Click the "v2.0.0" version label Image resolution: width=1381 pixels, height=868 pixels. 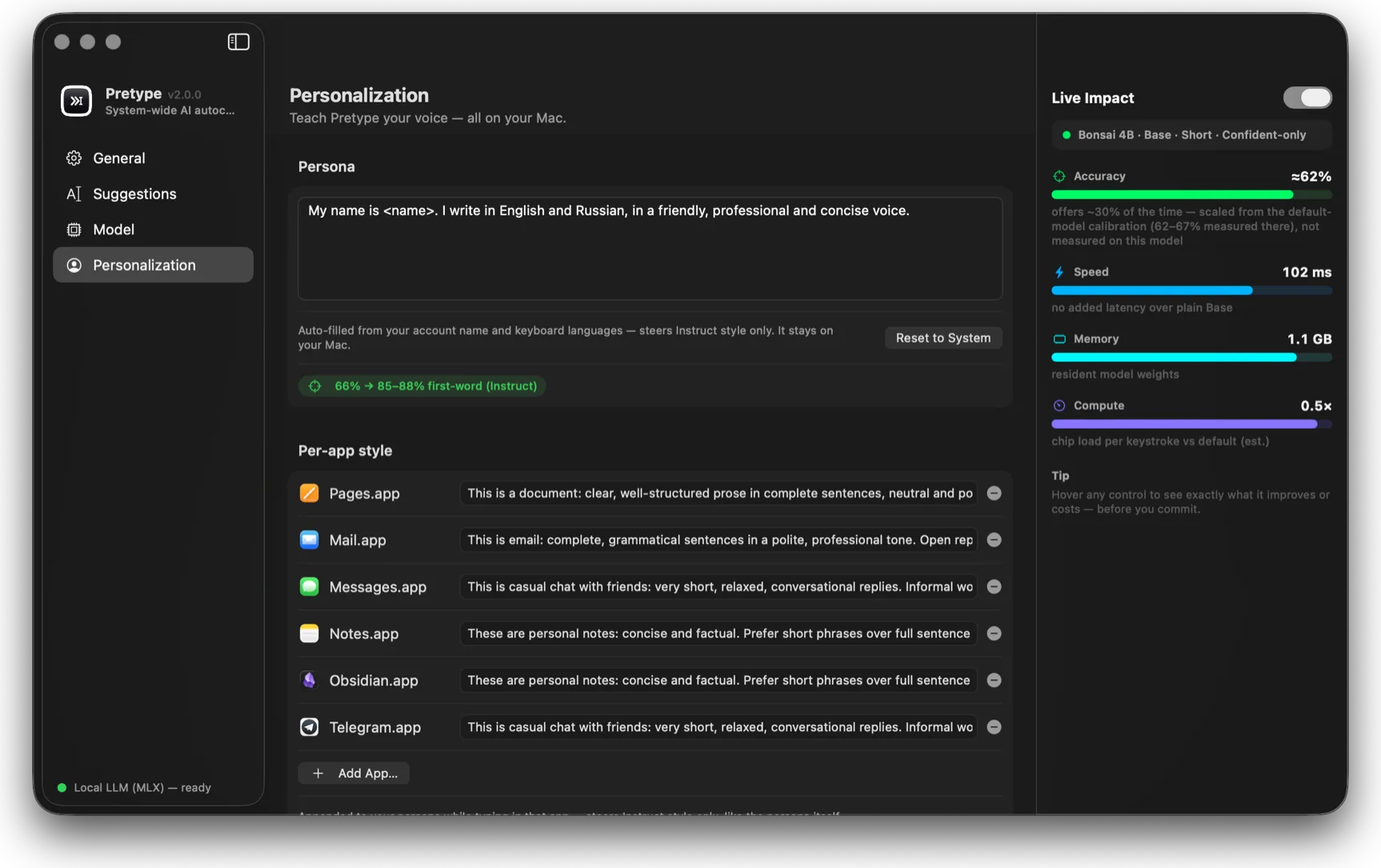pyautogui.click(x=184, y=94)
